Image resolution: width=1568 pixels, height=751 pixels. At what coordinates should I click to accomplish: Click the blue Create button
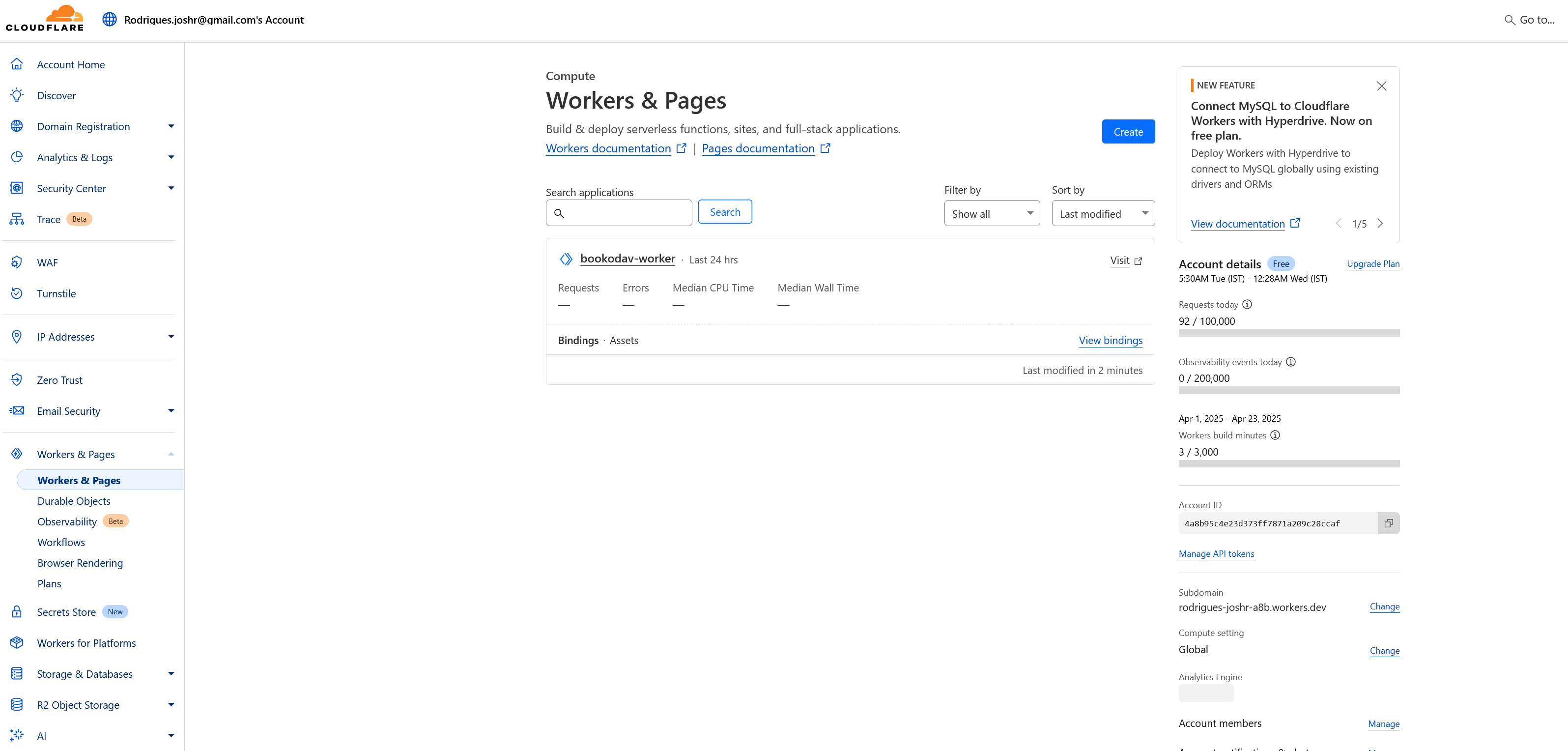click(x=1128, y=131)
